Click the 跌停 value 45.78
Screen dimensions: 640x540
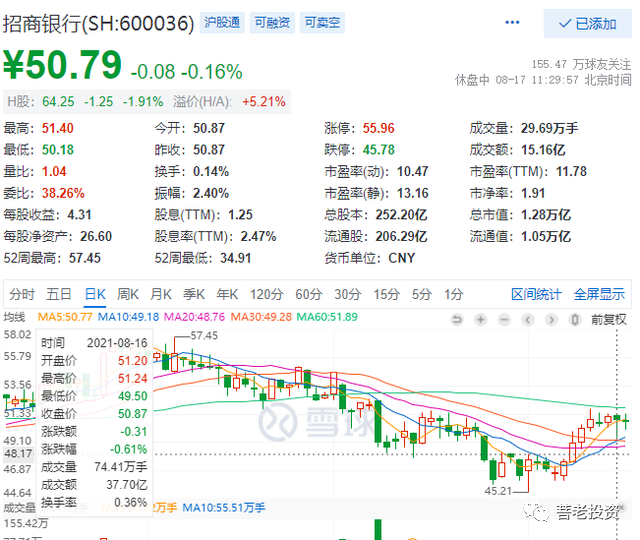(x=379, y=150)
